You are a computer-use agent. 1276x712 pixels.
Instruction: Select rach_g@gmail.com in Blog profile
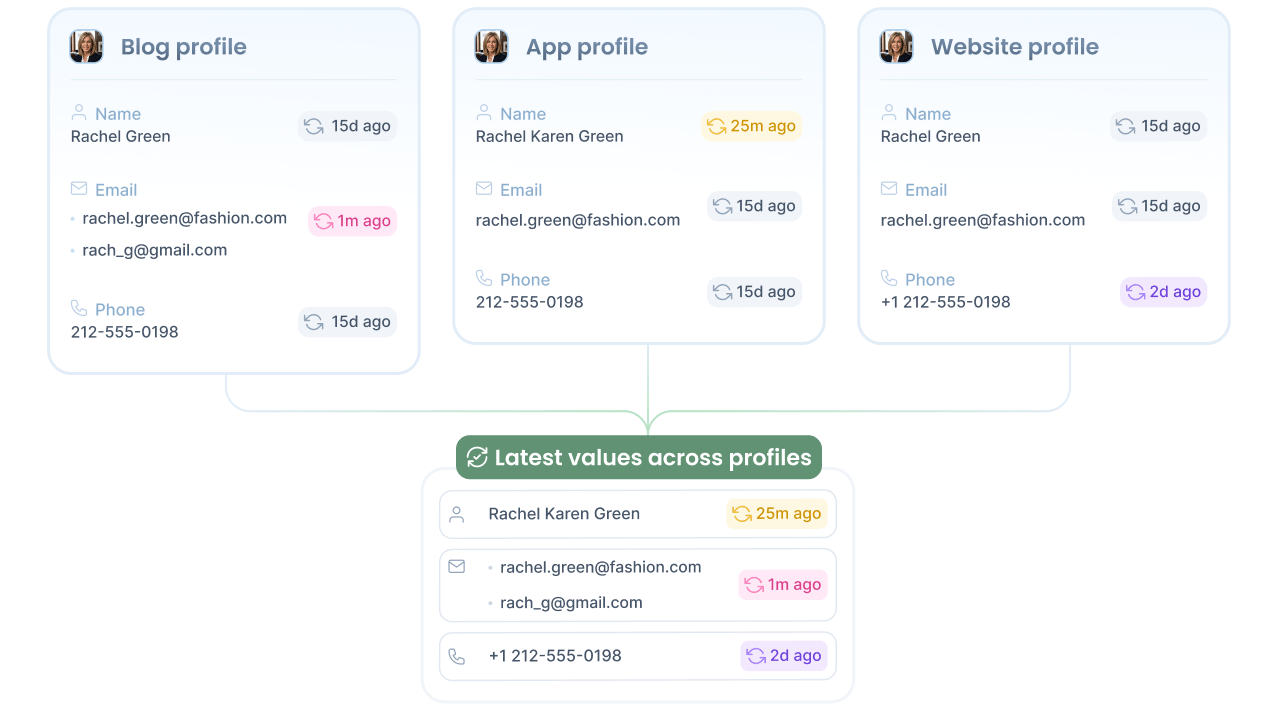[155, 250]
